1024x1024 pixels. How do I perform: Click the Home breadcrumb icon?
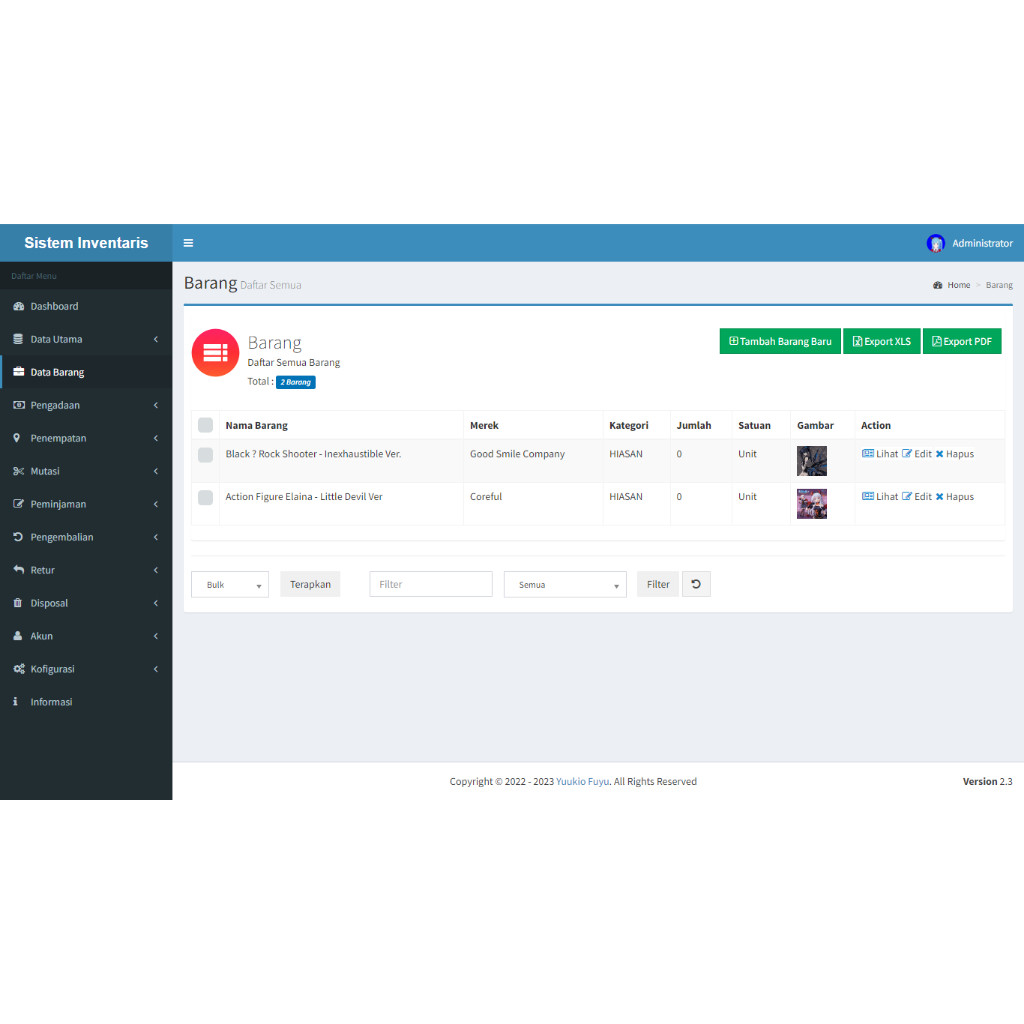click(937, 284)
